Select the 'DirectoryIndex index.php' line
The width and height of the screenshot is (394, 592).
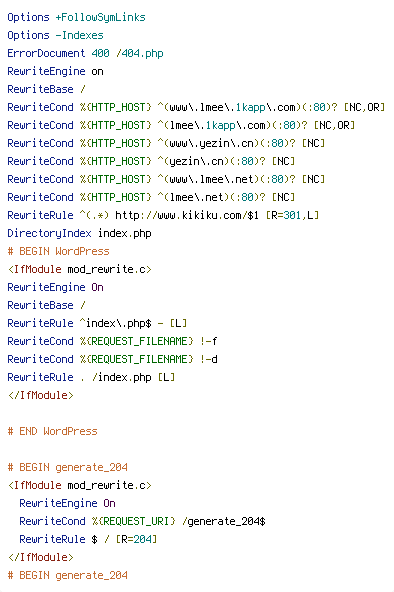(79, 233)
